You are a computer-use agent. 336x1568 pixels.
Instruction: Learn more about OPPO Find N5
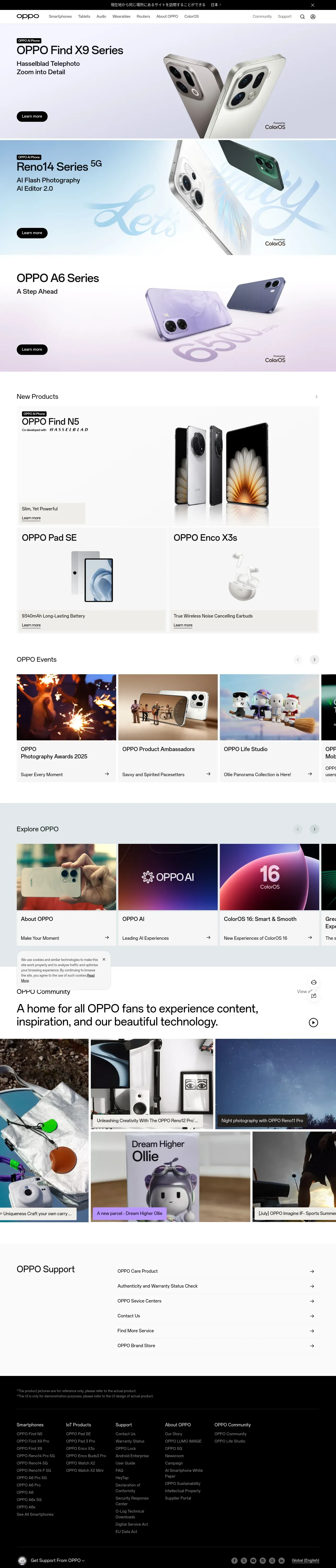(x=31, y=518)
